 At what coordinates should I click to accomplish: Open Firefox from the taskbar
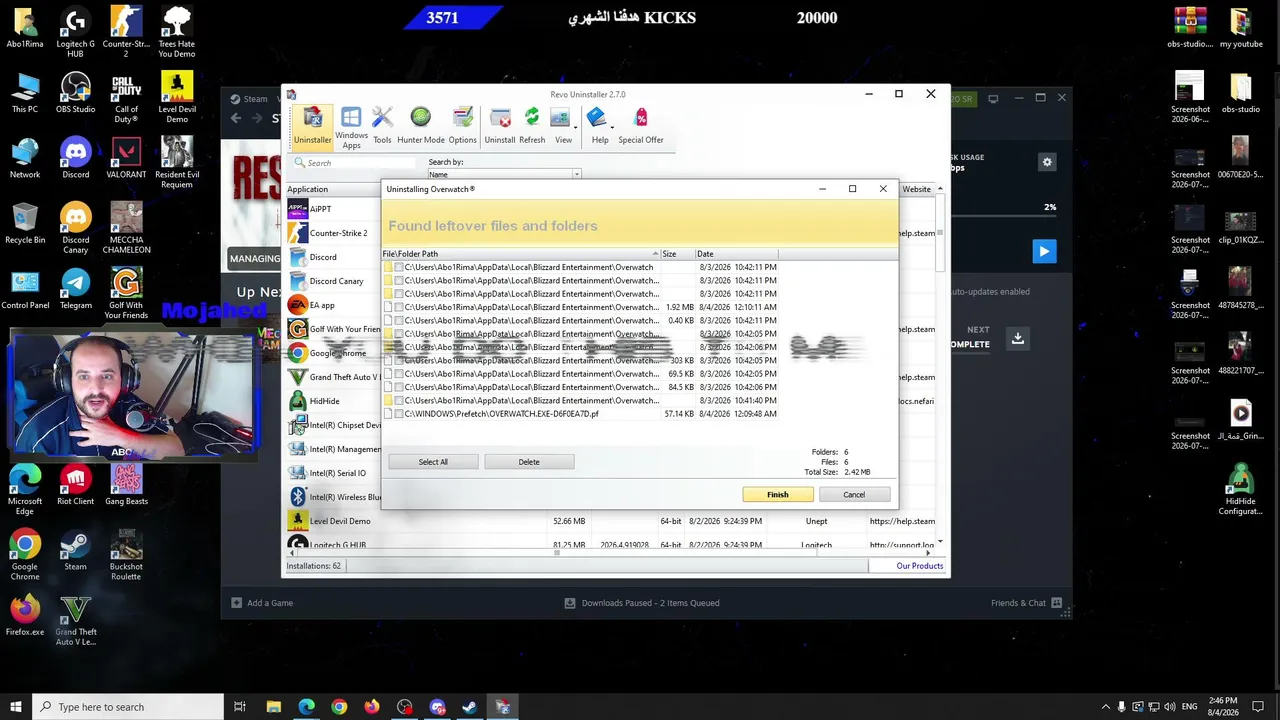tap(371, 707)
